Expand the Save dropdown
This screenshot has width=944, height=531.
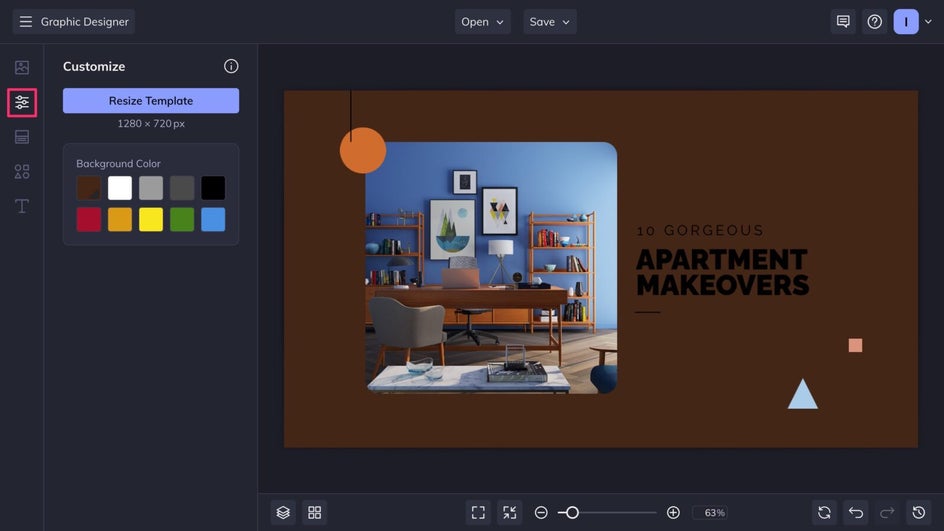550,22
